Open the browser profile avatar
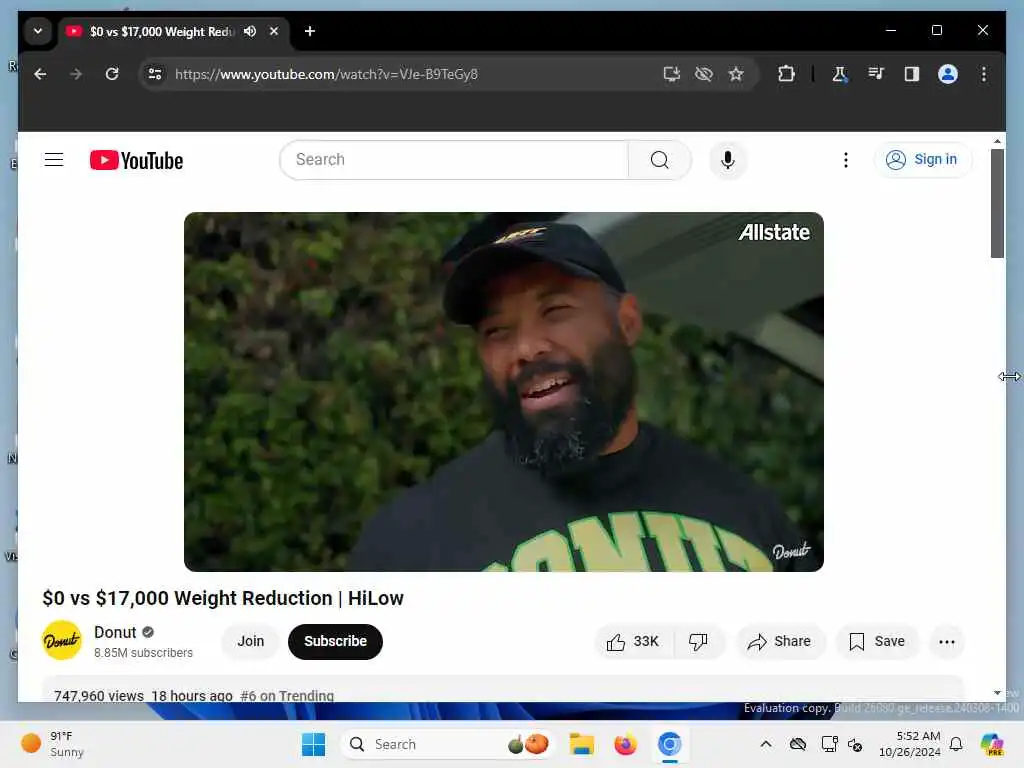Image resolution: width=1024 pixels, height=768 pixels. coord(948,74)
